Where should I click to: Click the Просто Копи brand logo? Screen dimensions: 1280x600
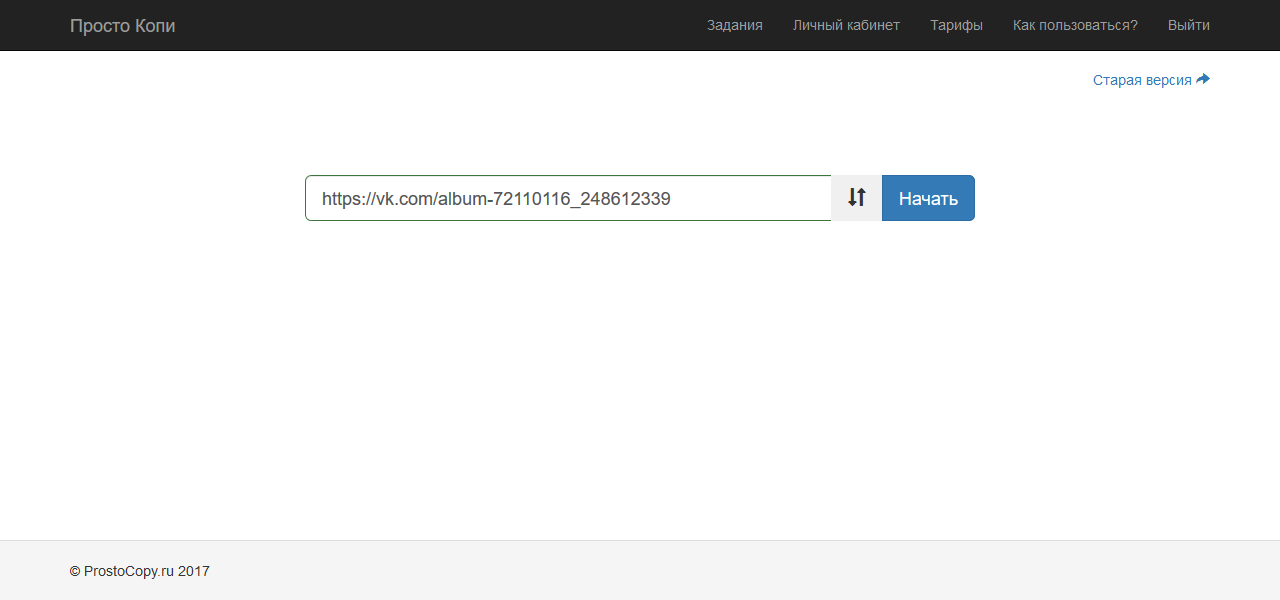click(x=122, y=25)
